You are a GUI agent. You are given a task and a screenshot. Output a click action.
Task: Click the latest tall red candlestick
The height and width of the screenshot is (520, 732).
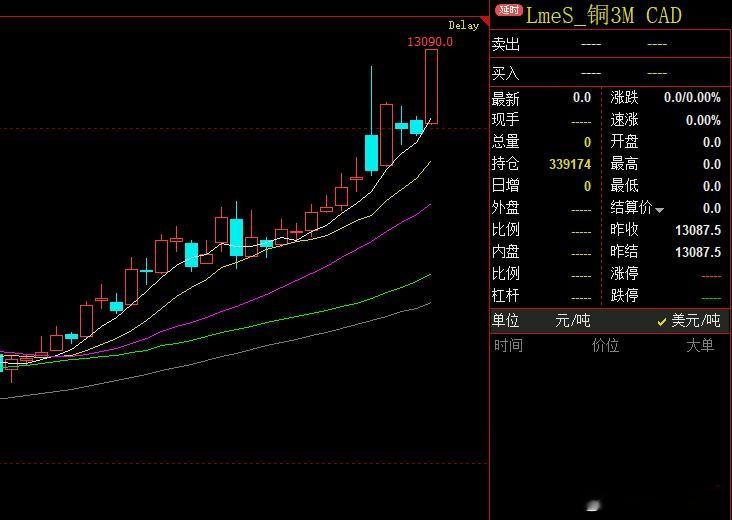431,86
